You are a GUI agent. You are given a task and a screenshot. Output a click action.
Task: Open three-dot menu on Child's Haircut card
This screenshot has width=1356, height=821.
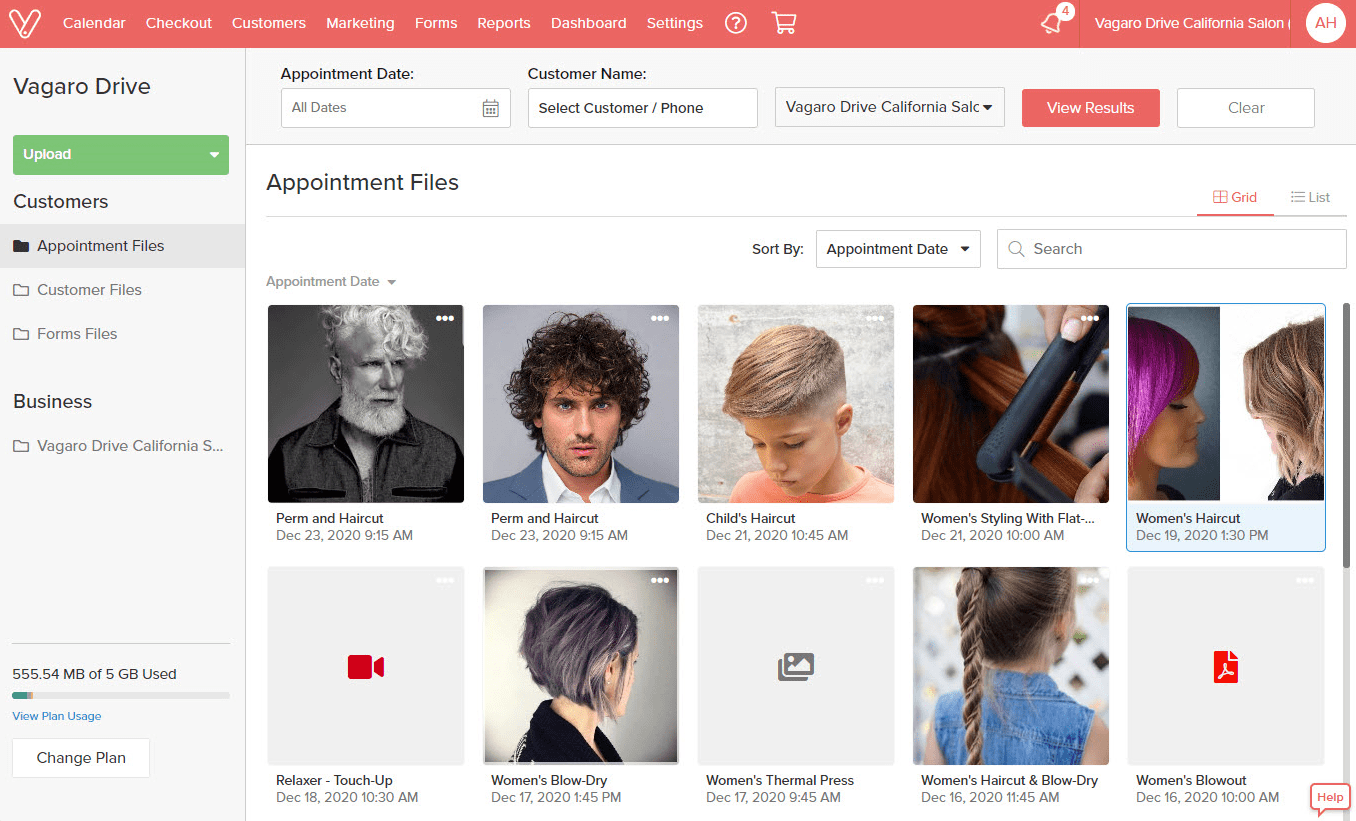click(x=875, y=318)
